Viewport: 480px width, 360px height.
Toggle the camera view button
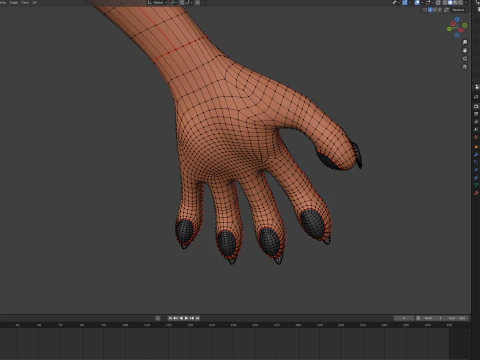[465, 59]
